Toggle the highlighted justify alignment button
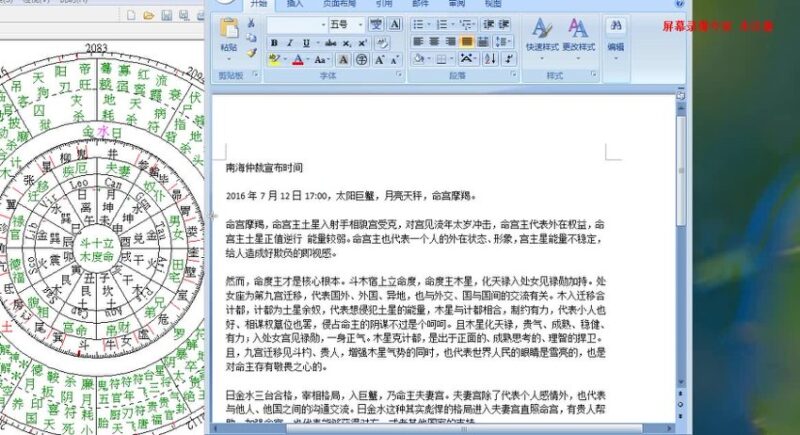Viewport: 800px width, 435px height. pos(466,42)
